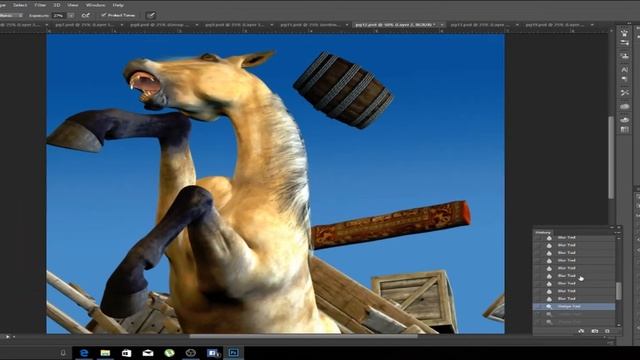Open the History panel options menu
Image resolution: width=640 pixels, height=360 pixels.
point(618,232)
